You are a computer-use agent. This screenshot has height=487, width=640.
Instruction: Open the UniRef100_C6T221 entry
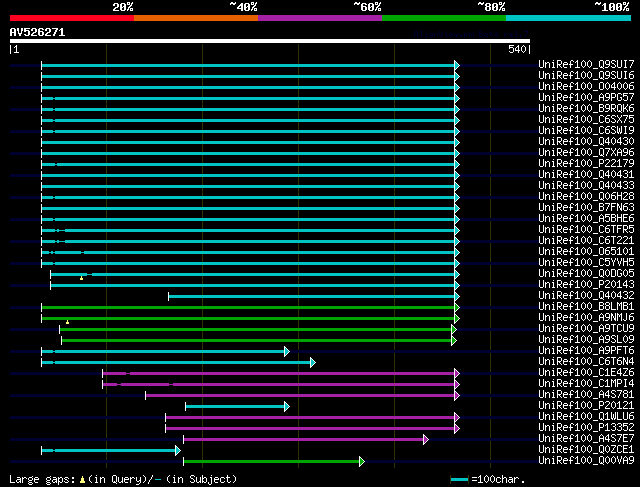586,240
